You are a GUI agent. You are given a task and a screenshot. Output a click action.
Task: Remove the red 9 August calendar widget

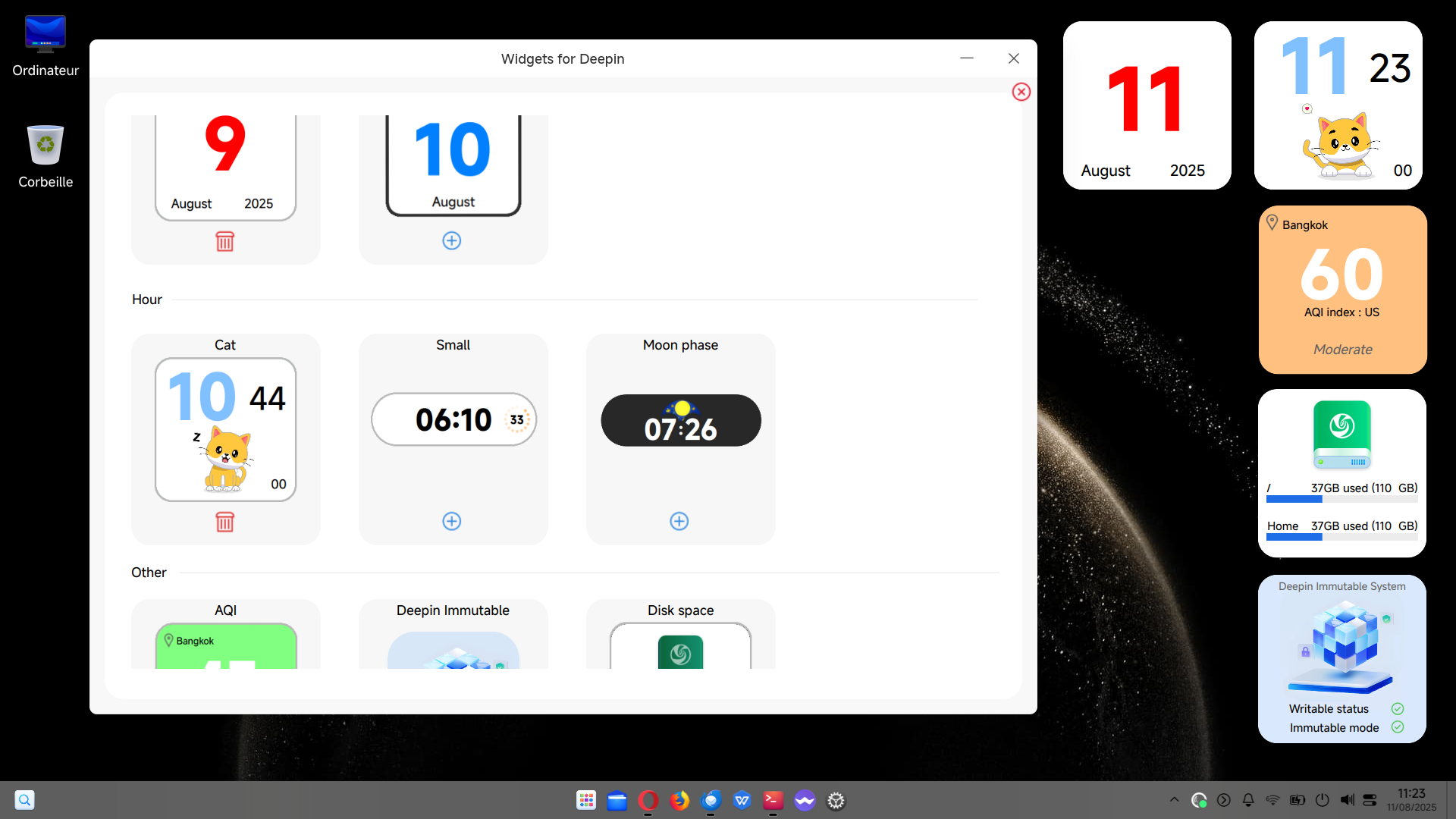point(224,241)
